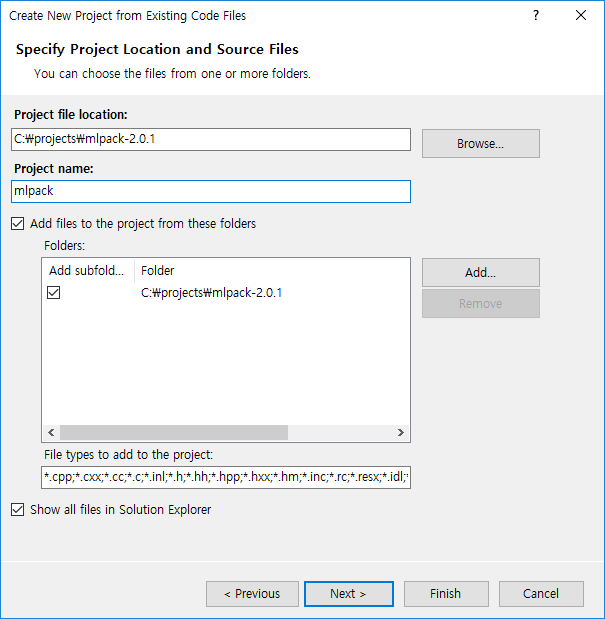The image size is (605, 619).
Task: Focus the Project file location field
Action: coord(211,140)
